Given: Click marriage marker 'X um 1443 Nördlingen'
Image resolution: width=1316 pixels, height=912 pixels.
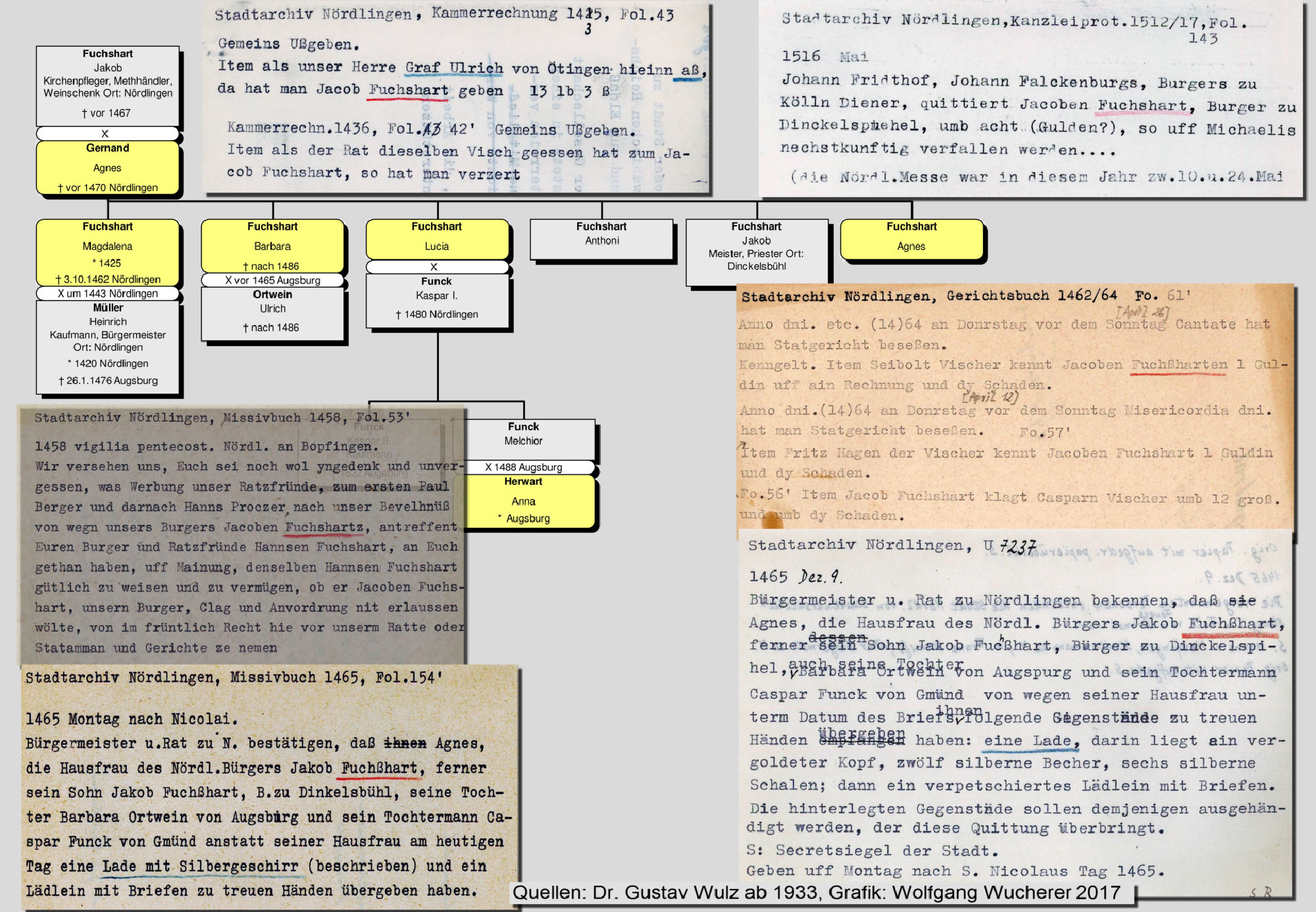Looking at the screenshot, I should tap(107, 293).
